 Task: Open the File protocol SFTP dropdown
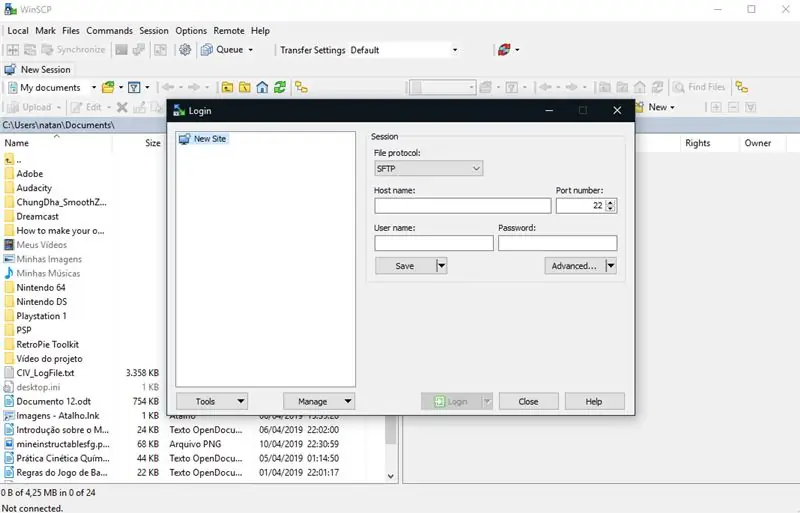point(429,168)
